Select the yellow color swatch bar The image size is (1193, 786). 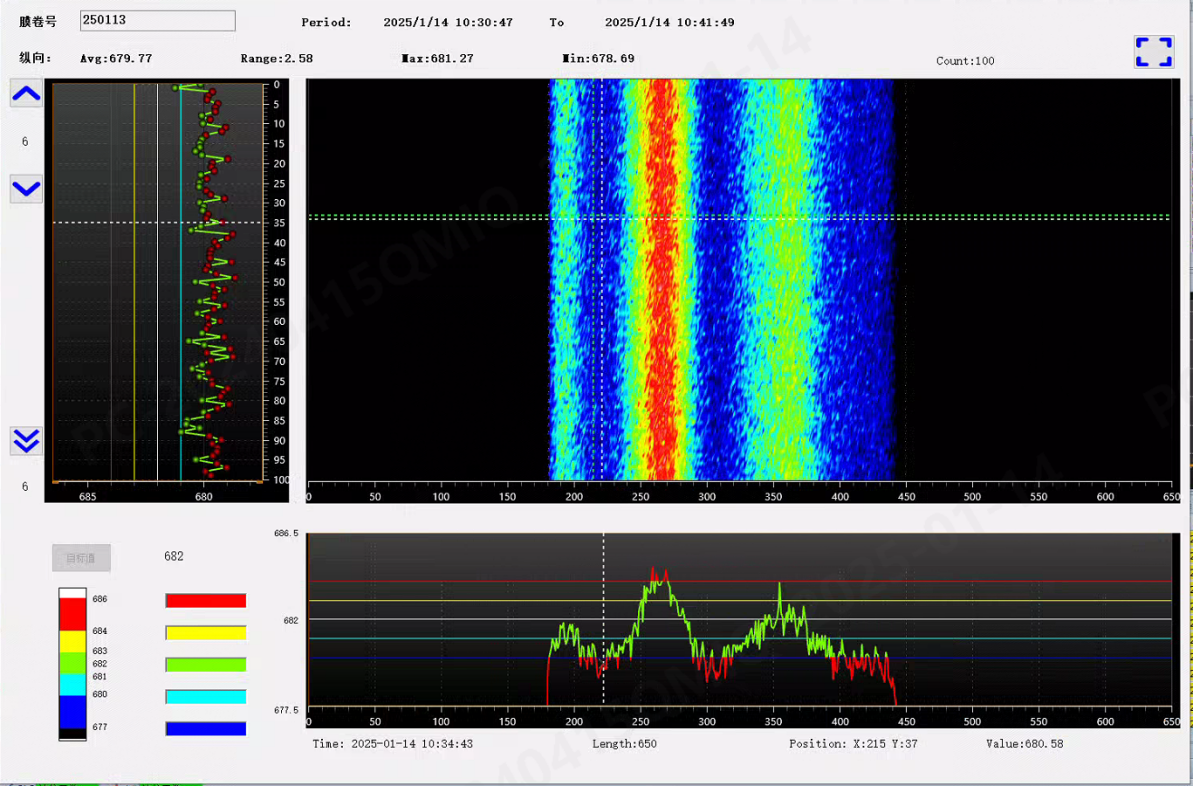(205, 633)
